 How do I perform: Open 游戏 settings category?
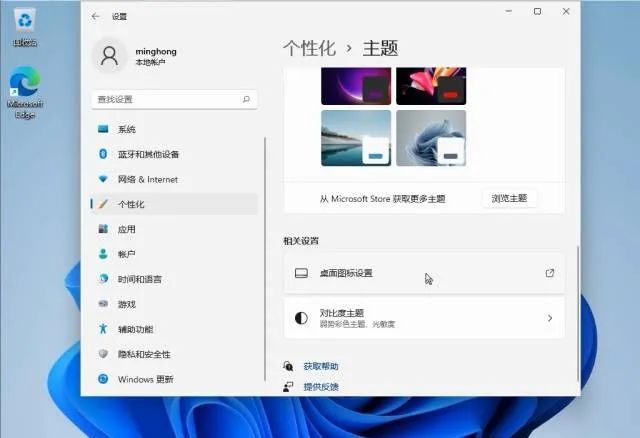[x=175, y=304]
